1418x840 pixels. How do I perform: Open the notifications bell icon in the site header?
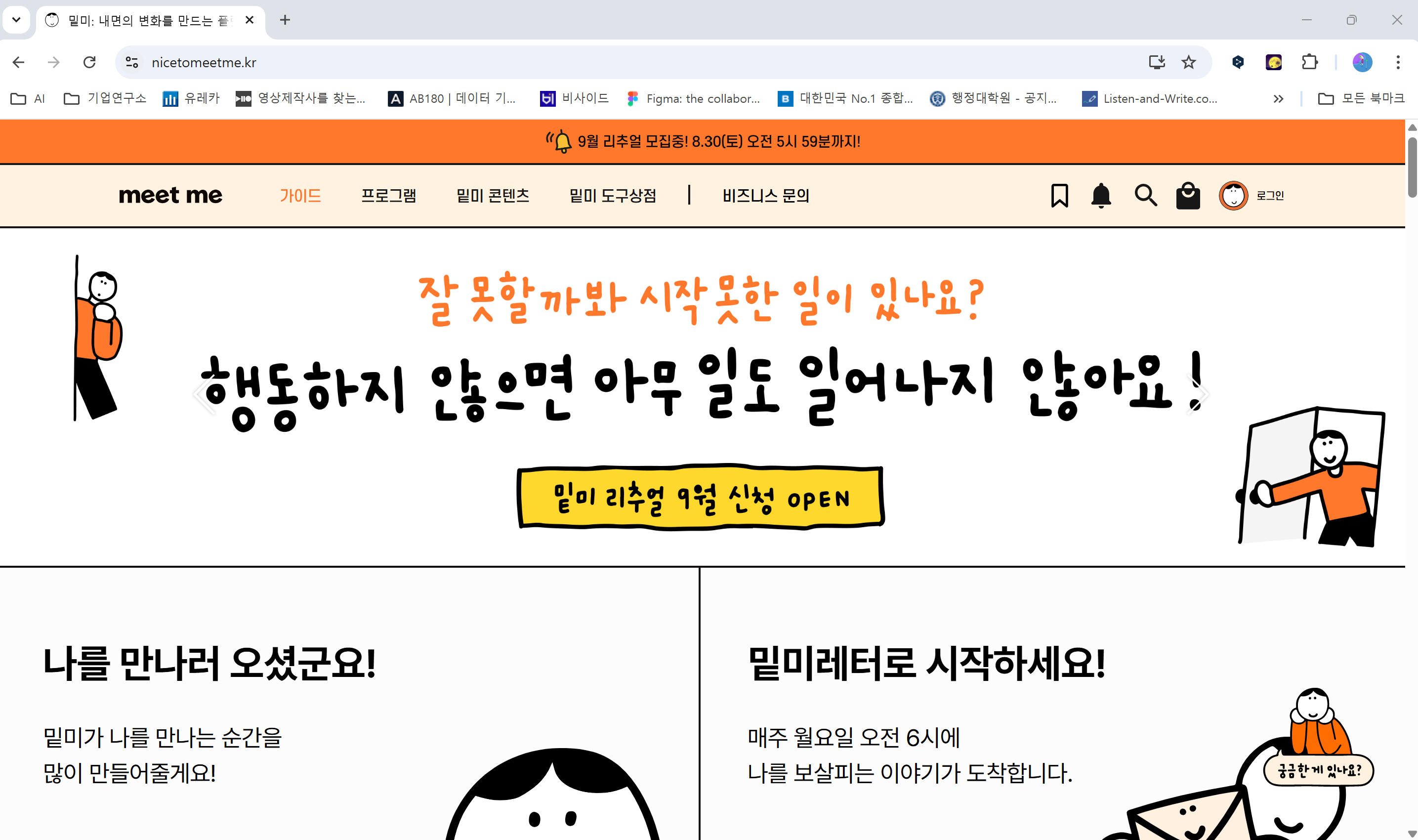1101,195
